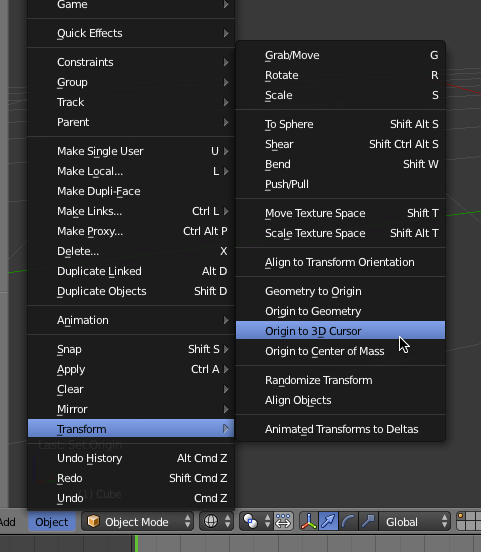
Task: Choose To Sphere entry
Action: click(341, 124)
